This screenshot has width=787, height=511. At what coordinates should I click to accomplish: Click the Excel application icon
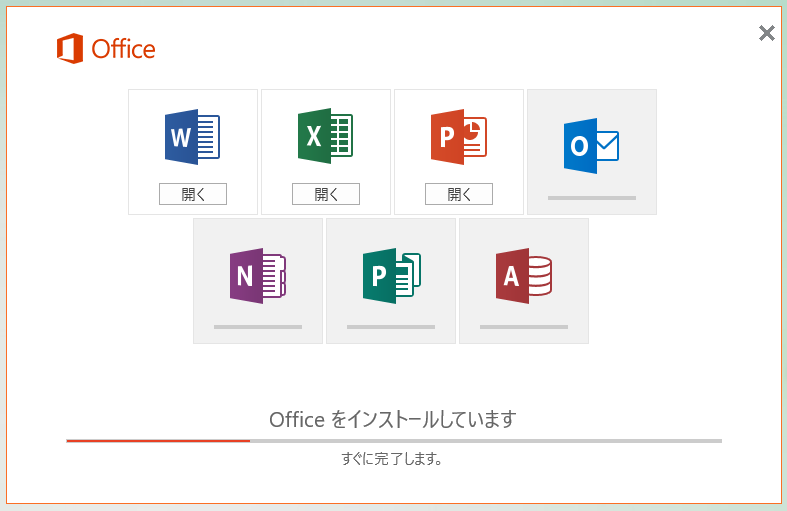point(326,136)
